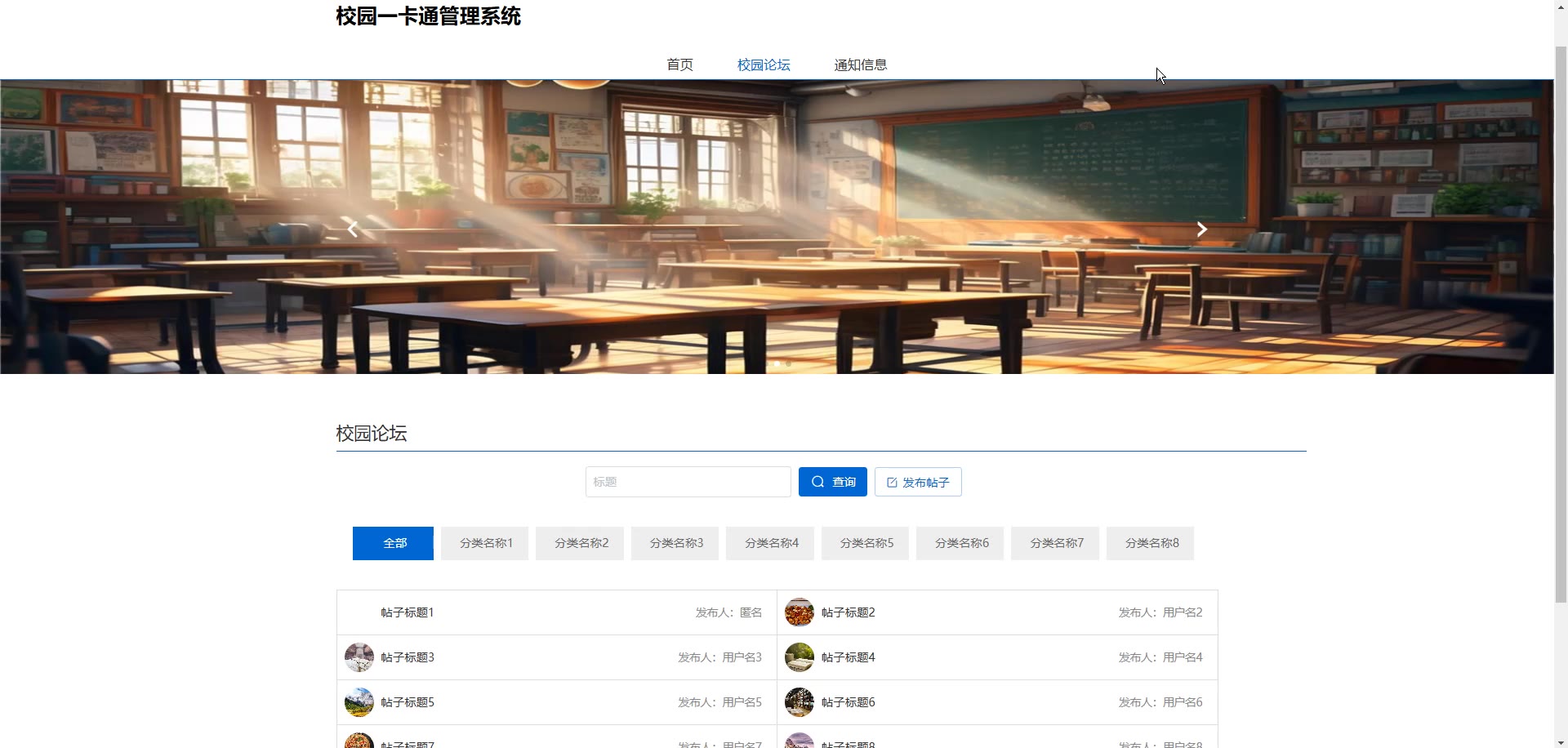Click publisher text 匿名
This screenshot has width=1568, height=748.
pyautogui.click(x=751, y=612)
